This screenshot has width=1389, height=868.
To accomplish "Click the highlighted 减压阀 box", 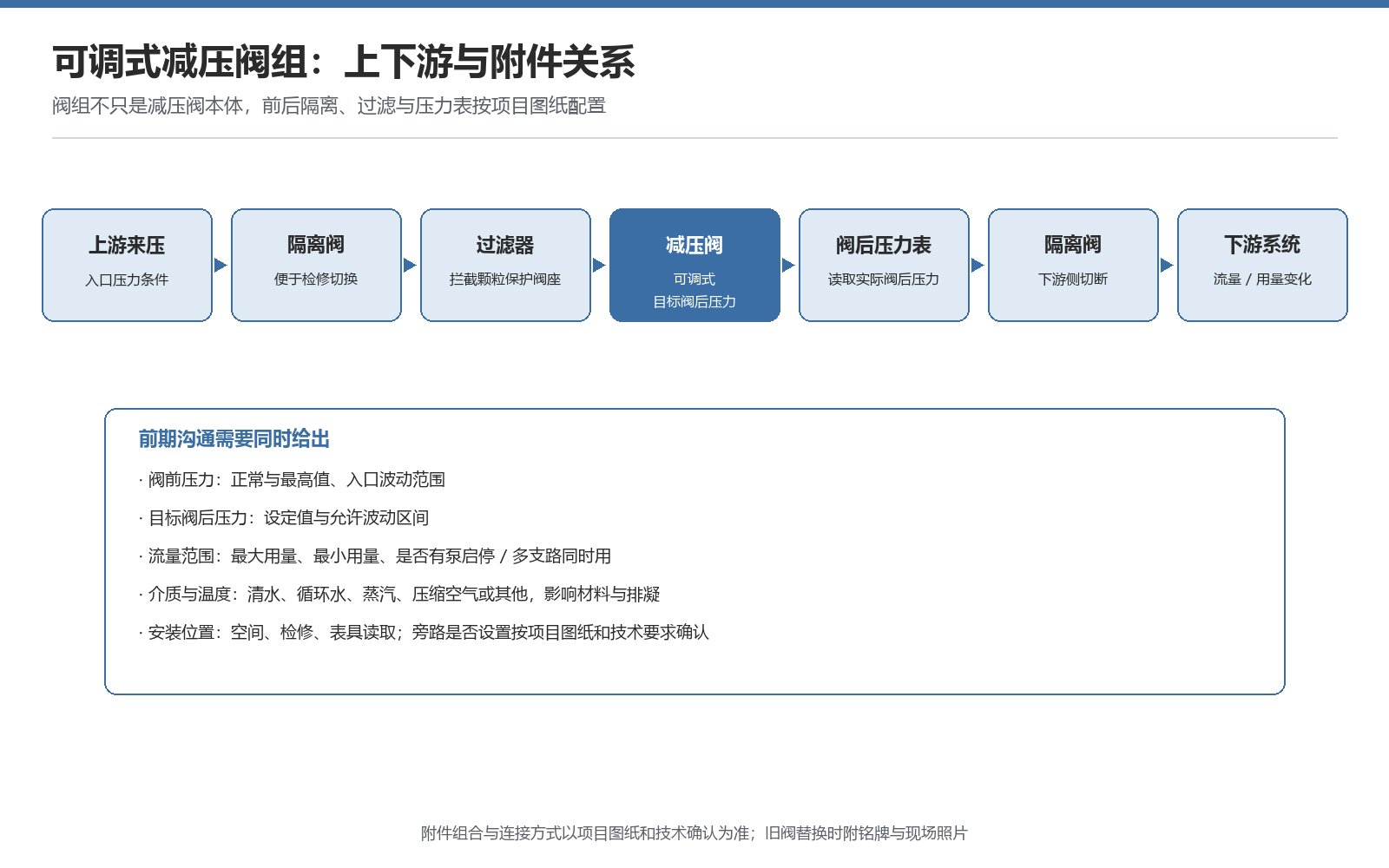I will (694, 265).
